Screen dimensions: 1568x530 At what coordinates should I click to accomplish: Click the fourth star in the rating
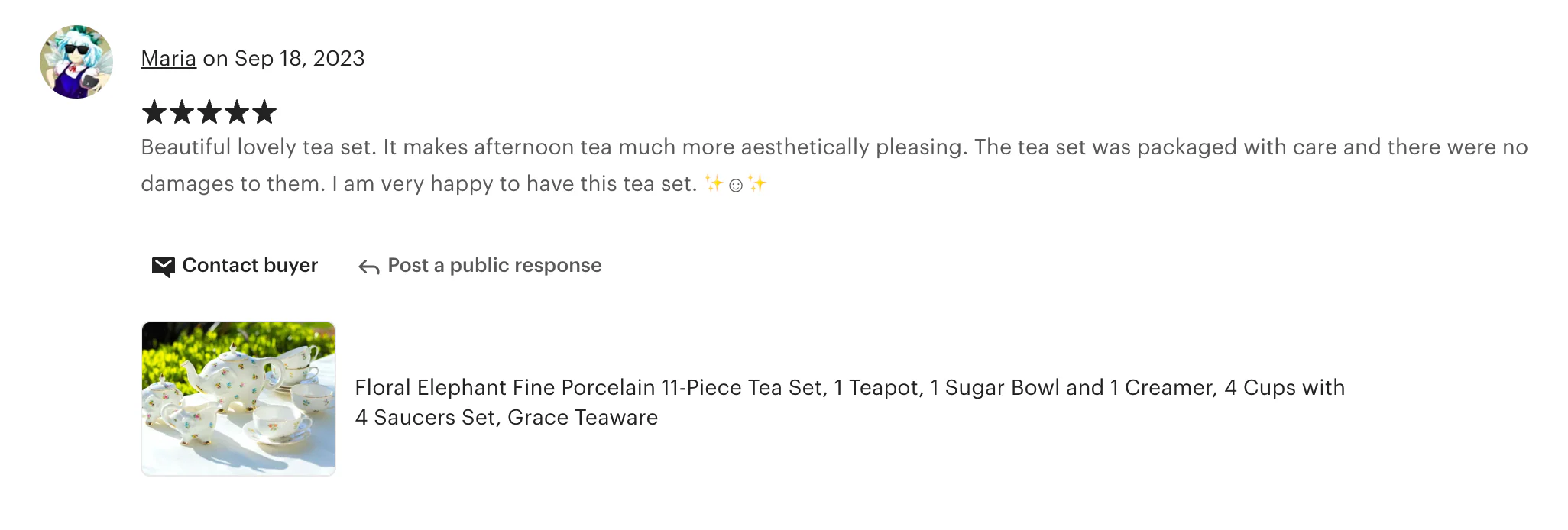tap(237, 112)
